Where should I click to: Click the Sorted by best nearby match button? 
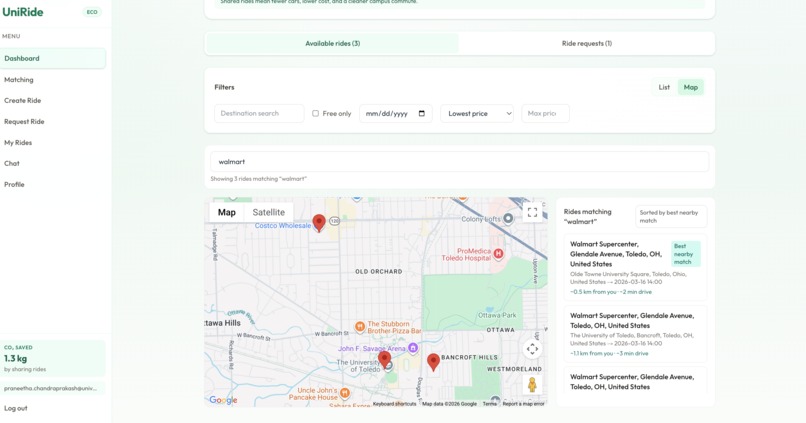tap(671, 216)
